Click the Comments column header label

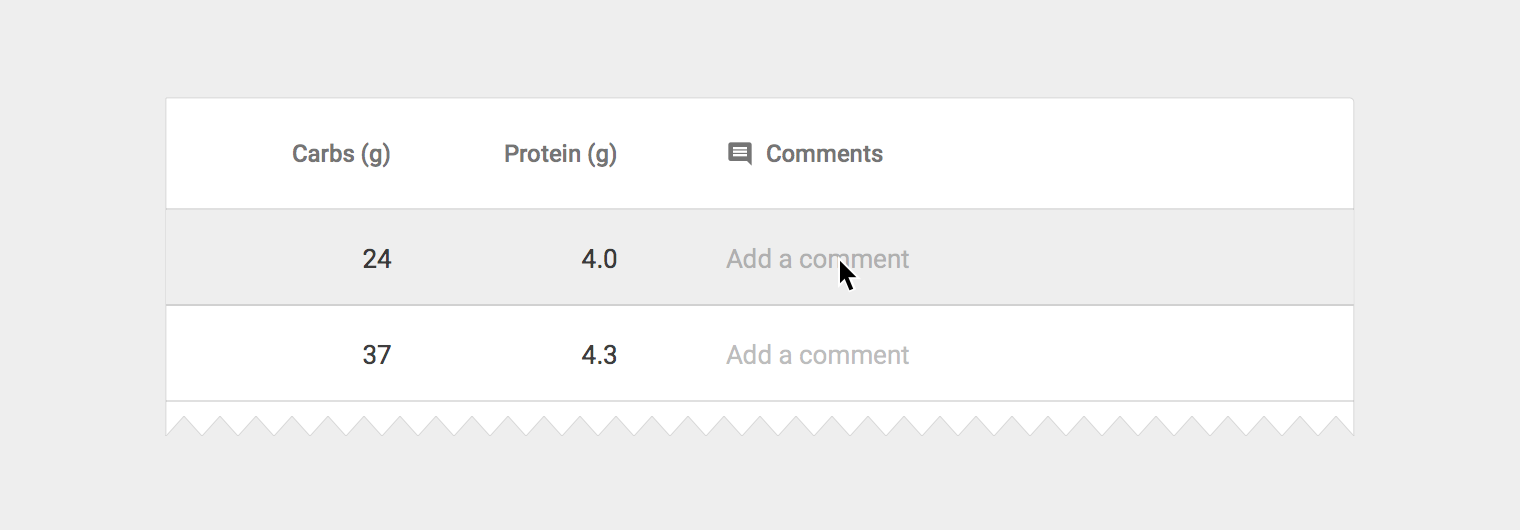824,154
